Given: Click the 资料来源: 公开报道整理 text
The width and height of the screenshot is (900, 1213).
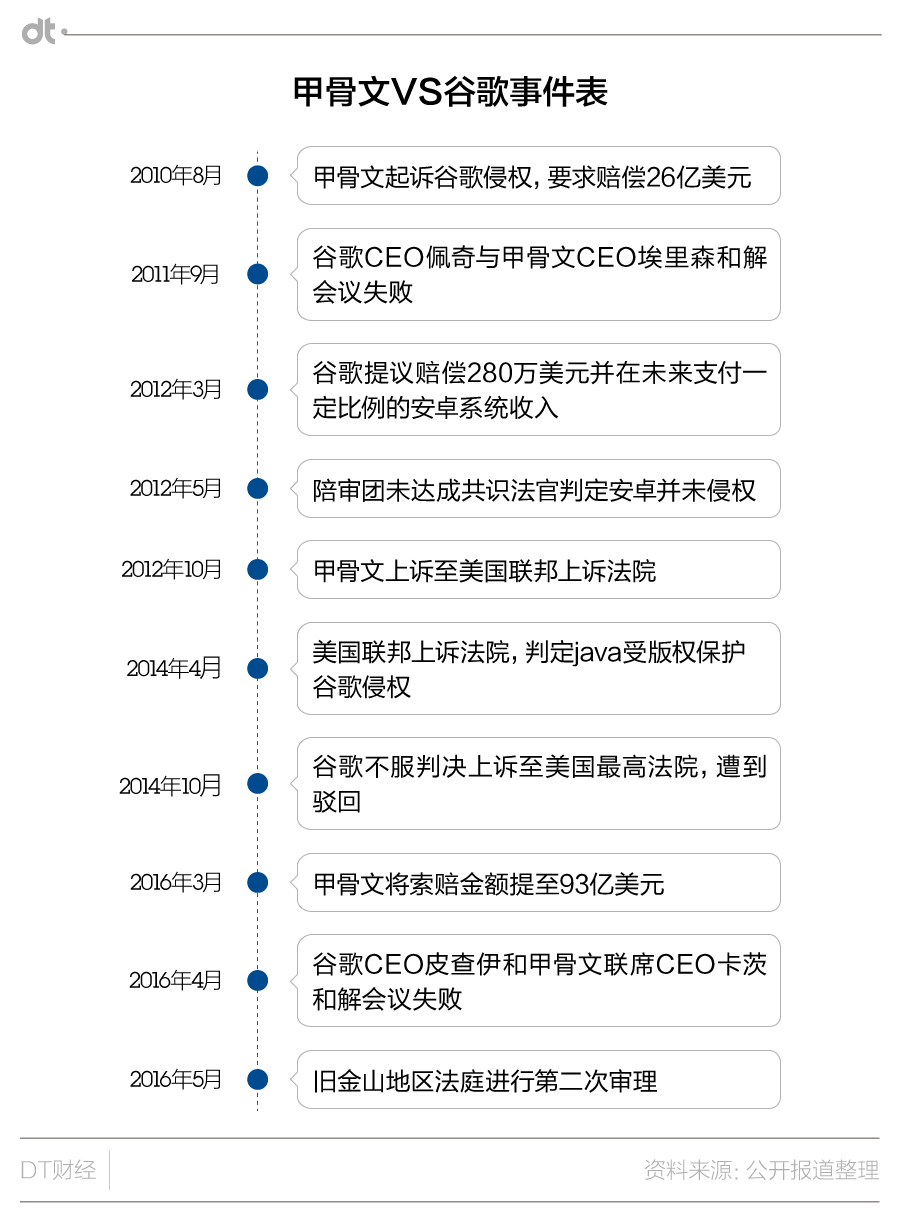Looking at the screenshot, I should 761,1169.
